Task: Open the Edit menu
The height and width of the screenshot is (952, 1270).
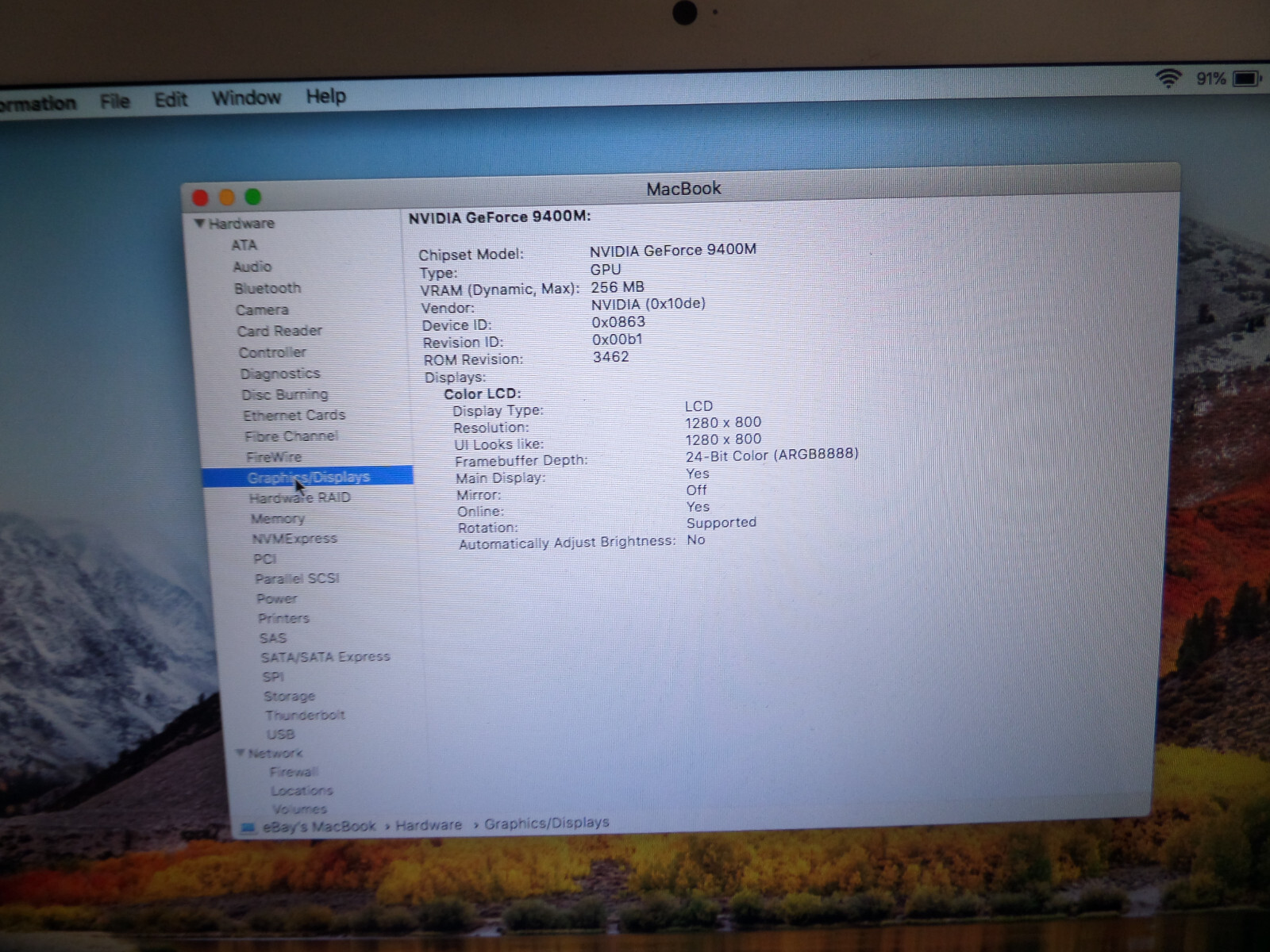Action: tap(171, 99)
